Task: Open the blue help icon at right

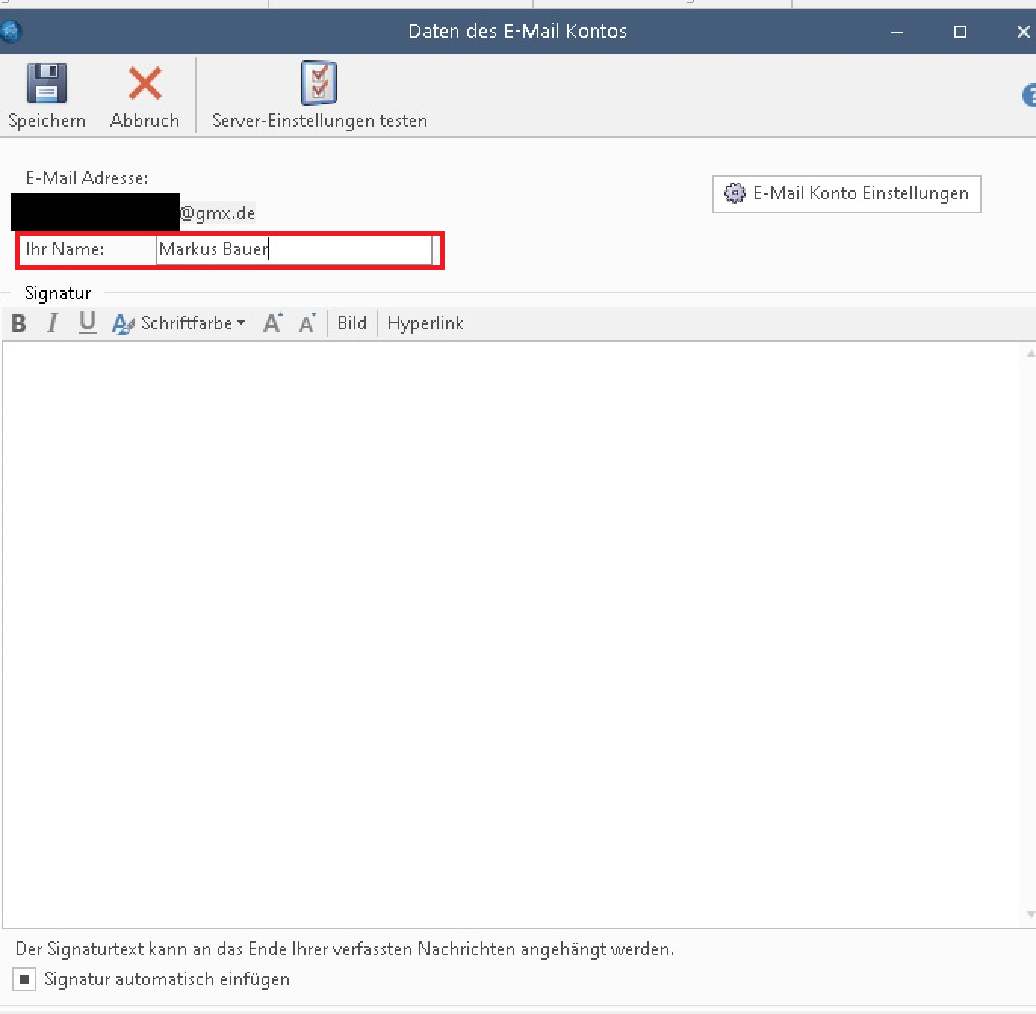Action: click(1029, 95)
